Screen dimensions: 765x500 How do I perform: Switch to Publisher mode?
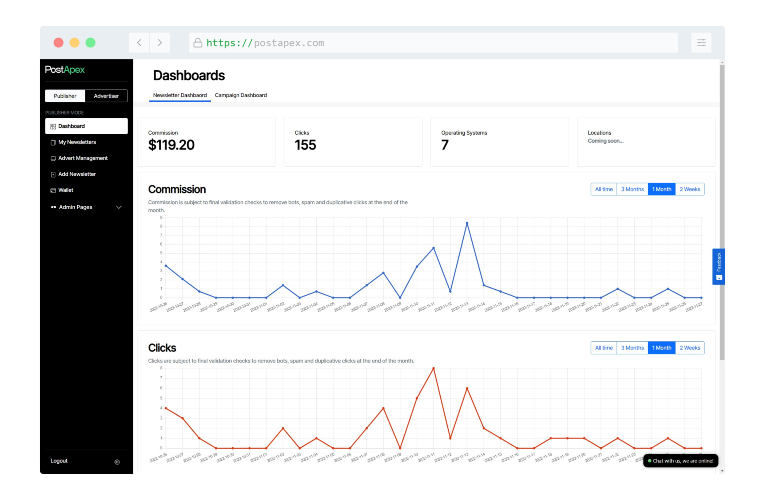[x=65, y=96]
